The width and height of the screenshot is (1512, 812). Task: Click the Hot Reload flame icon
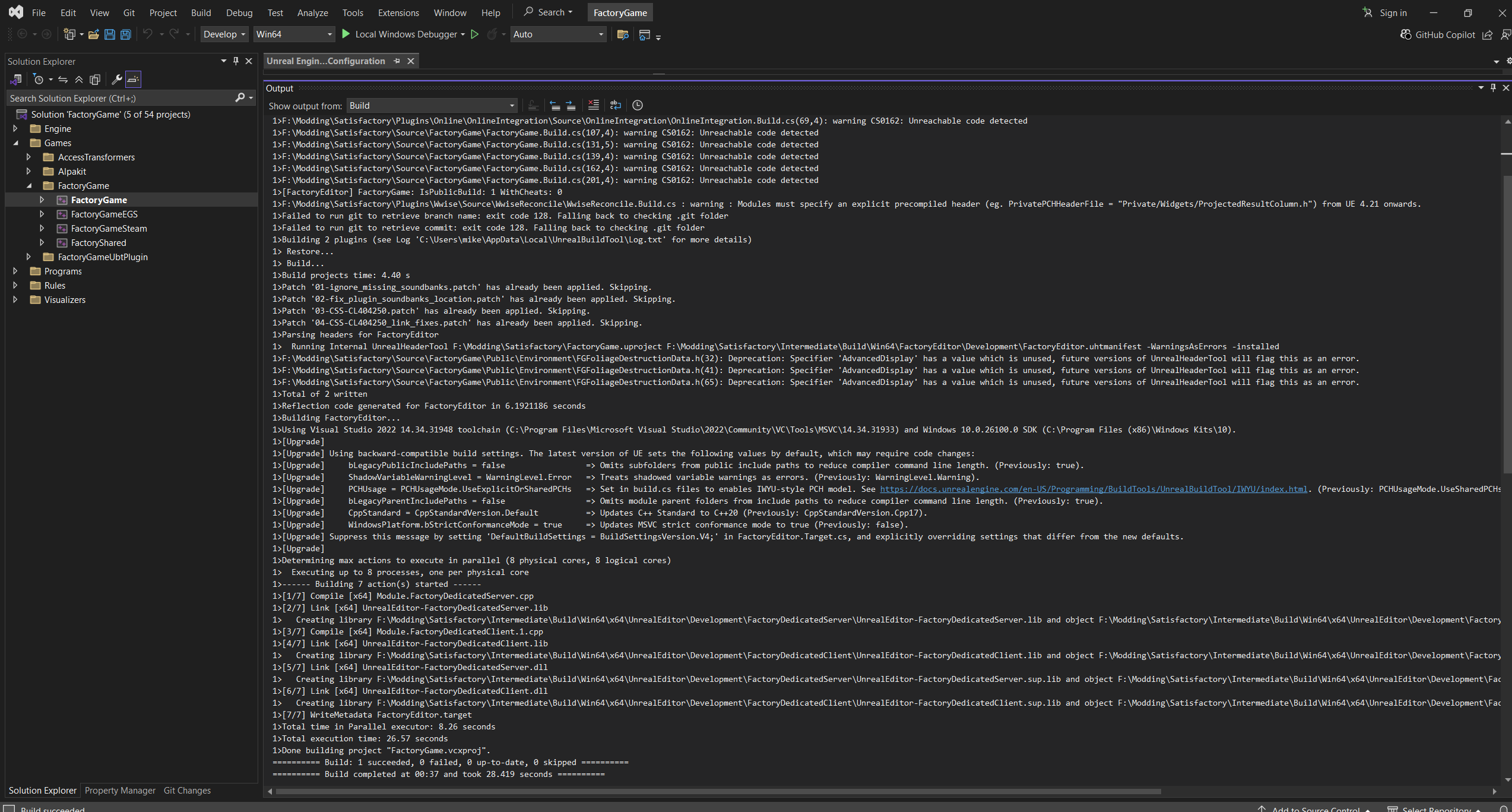(x=492, y=34)
